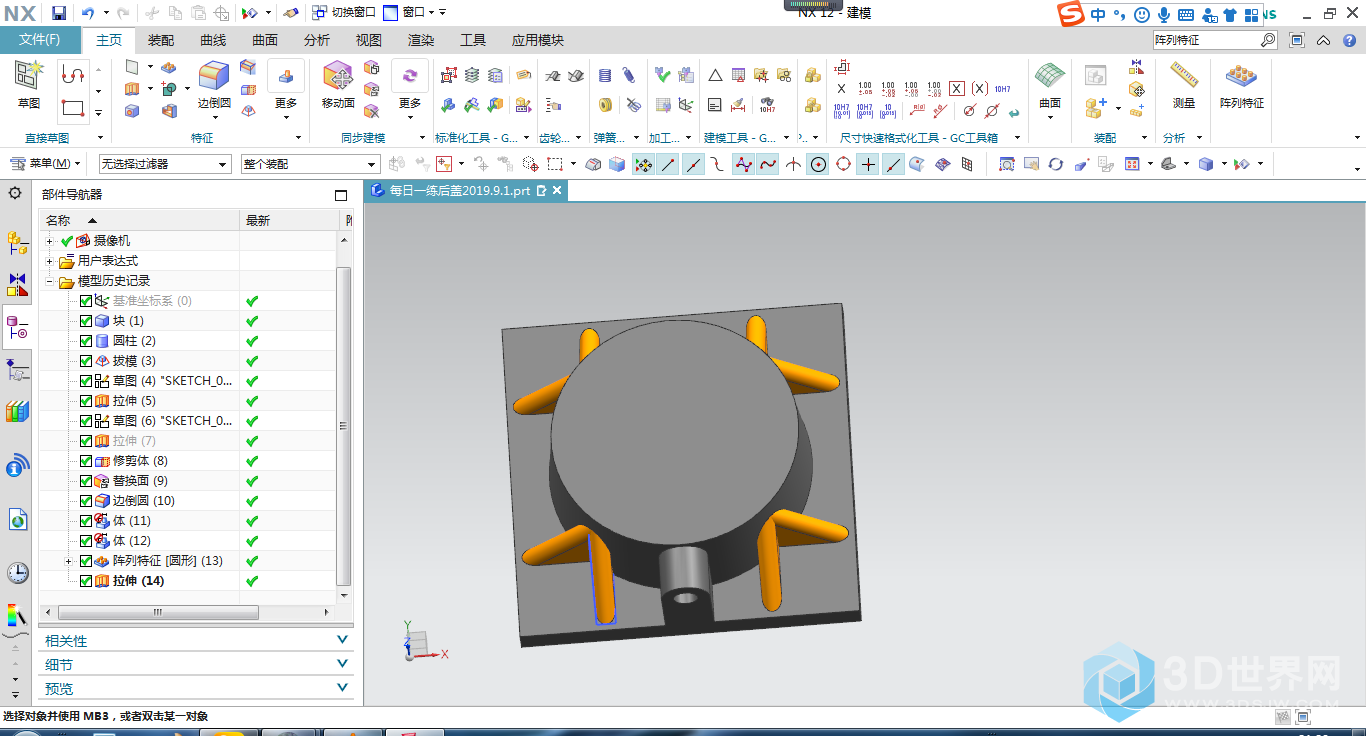Toggle arc center snap point icon
The image size is (1366, 736).
tap(818, 164)
